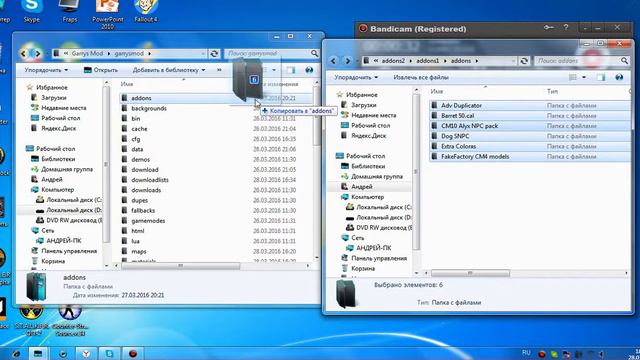Change view mode icon in addons window
Viewport: 640px width, 360px height.
coord(573,78)
